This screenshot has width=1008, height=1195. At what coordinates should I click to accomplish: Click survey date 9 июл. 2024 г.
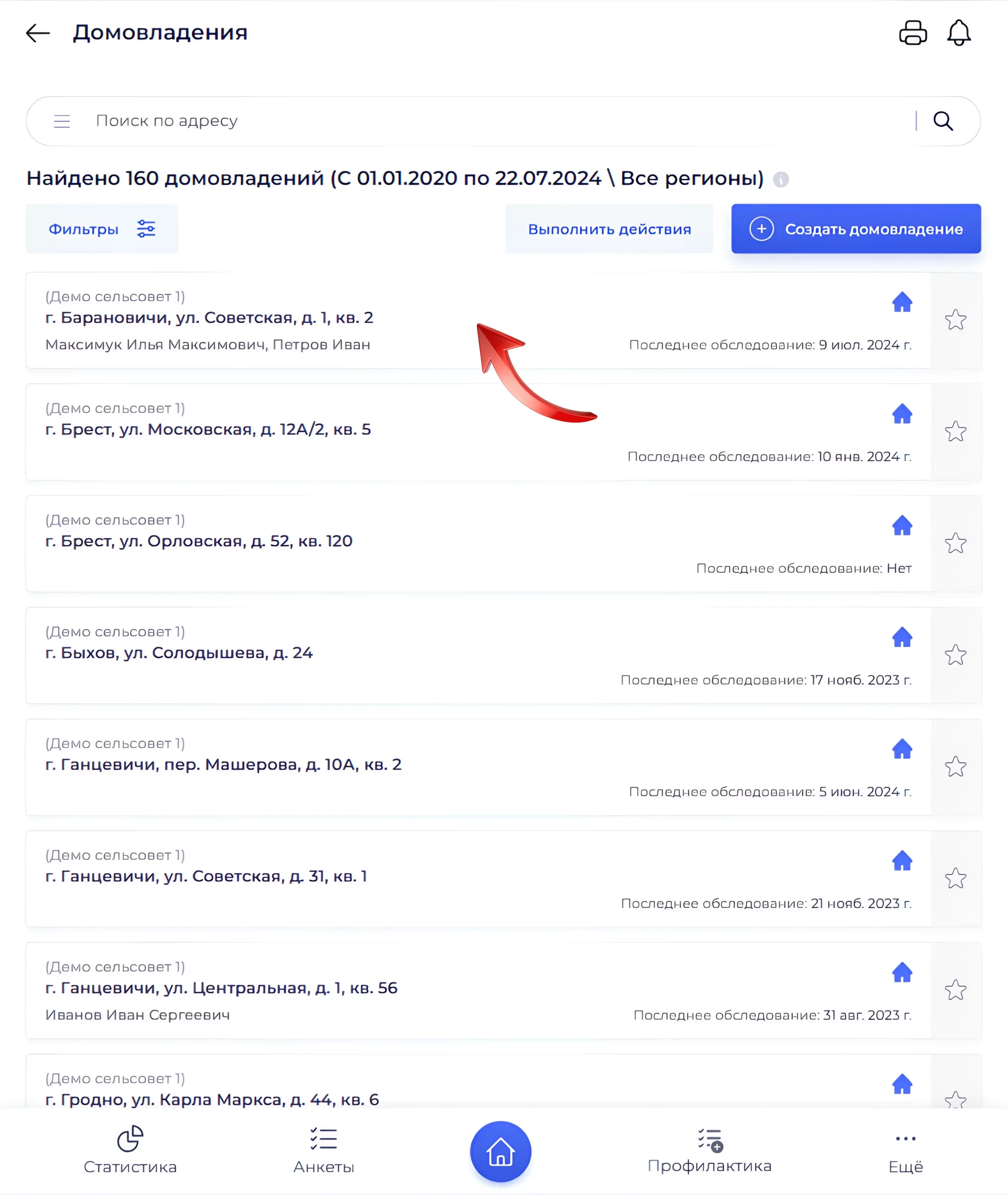click(865, 345)
